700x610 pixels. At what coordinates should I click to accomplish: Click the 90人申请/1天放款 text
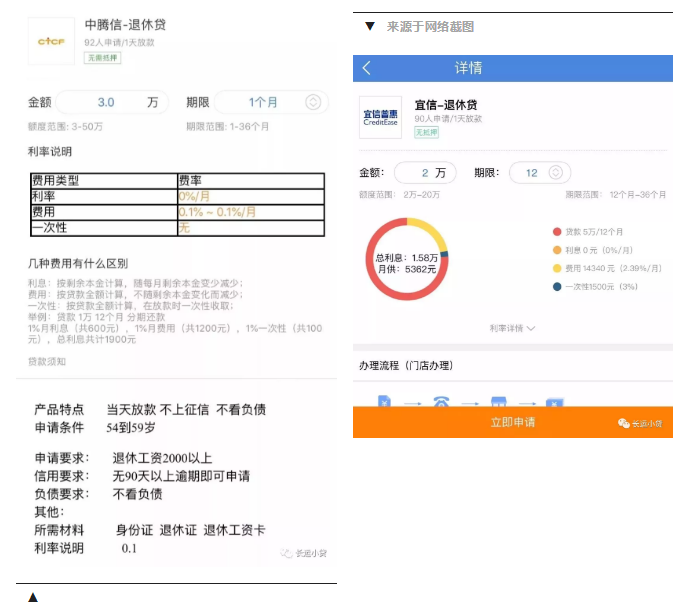448,119
